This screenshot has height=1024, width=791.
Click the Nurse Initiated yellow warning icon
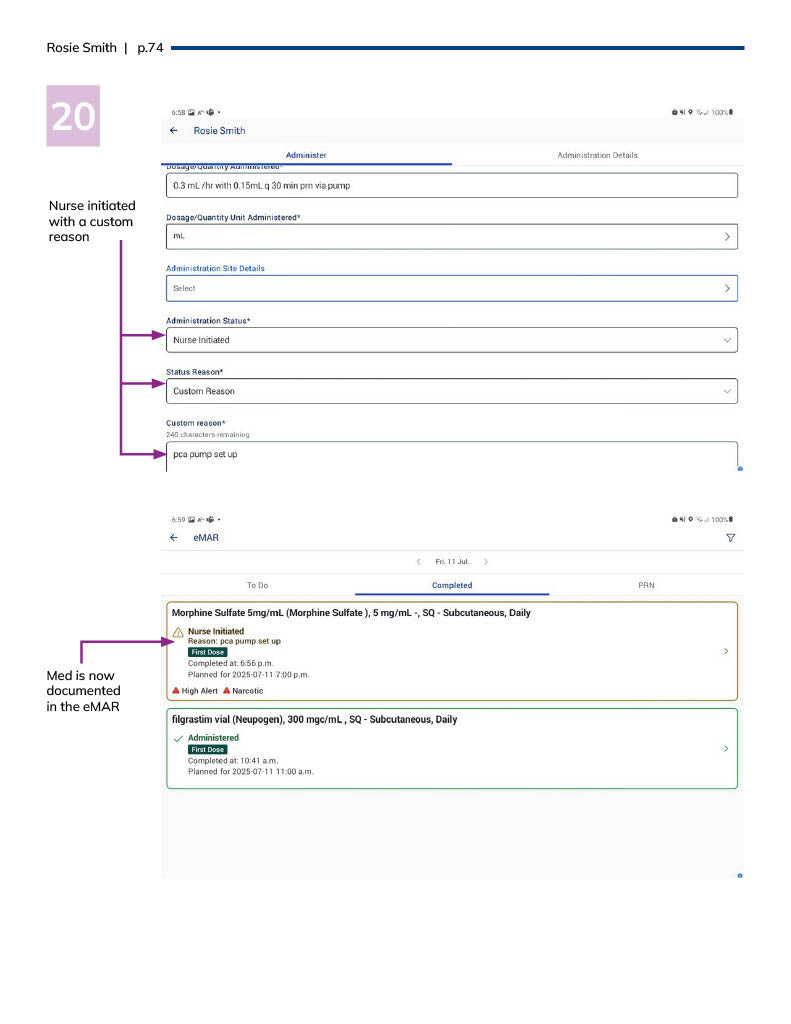[178, 632]
